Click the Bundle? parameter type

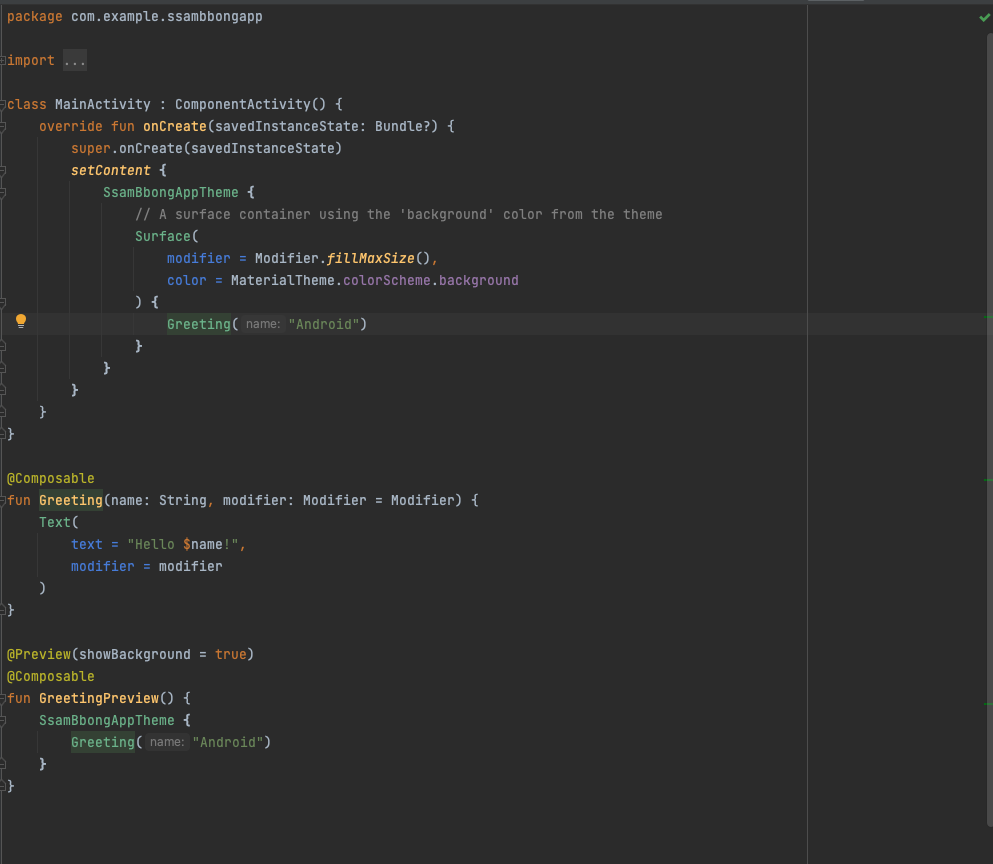(x=402, y=127)
